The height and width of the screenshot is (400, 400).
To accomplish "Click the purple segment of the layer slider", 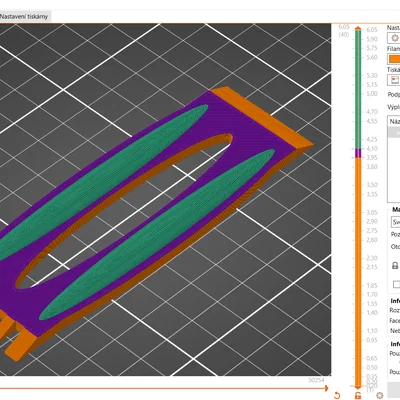I will pos(358,153).
